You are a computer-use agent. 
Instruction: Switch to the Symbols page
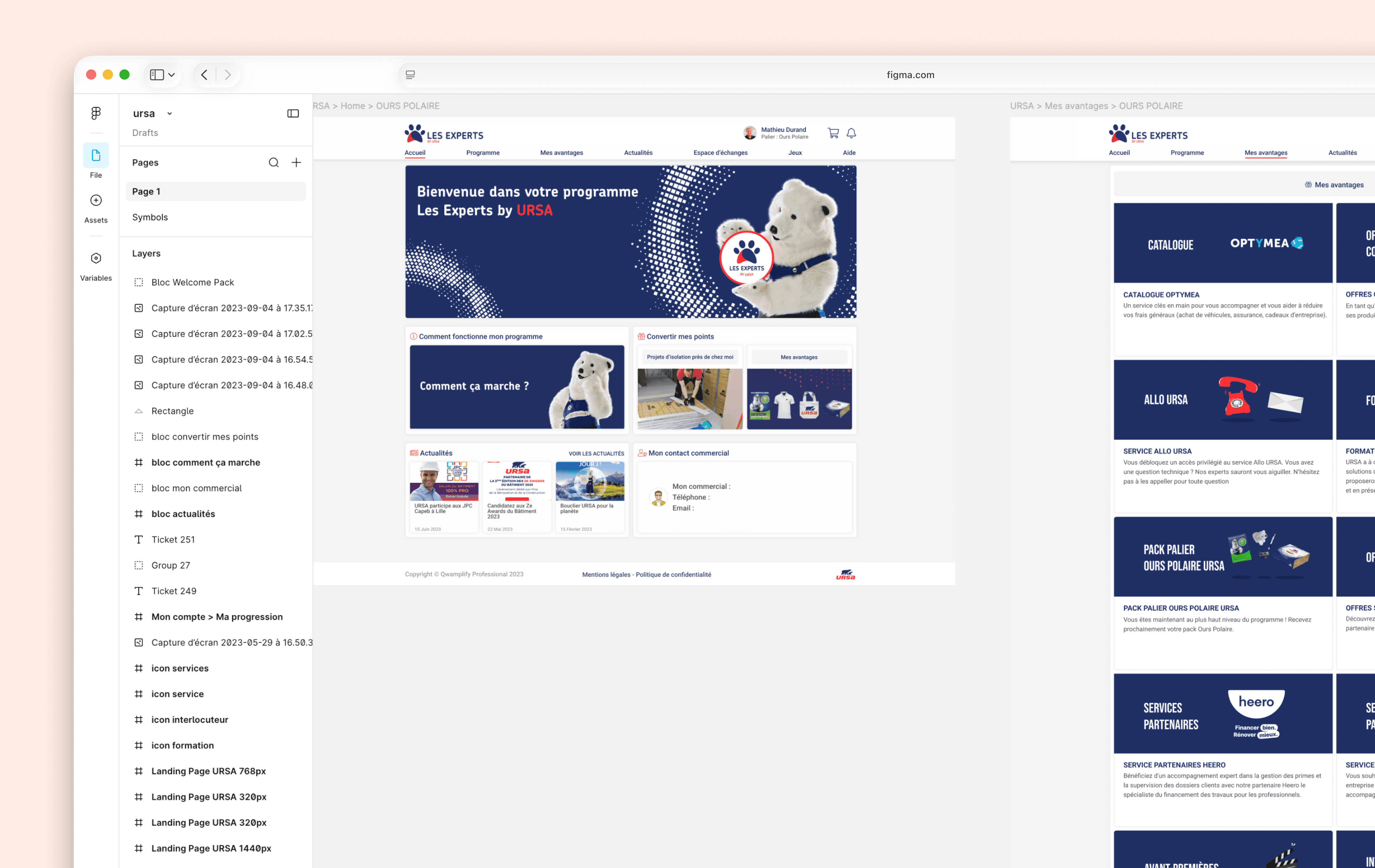coord(150,217)
